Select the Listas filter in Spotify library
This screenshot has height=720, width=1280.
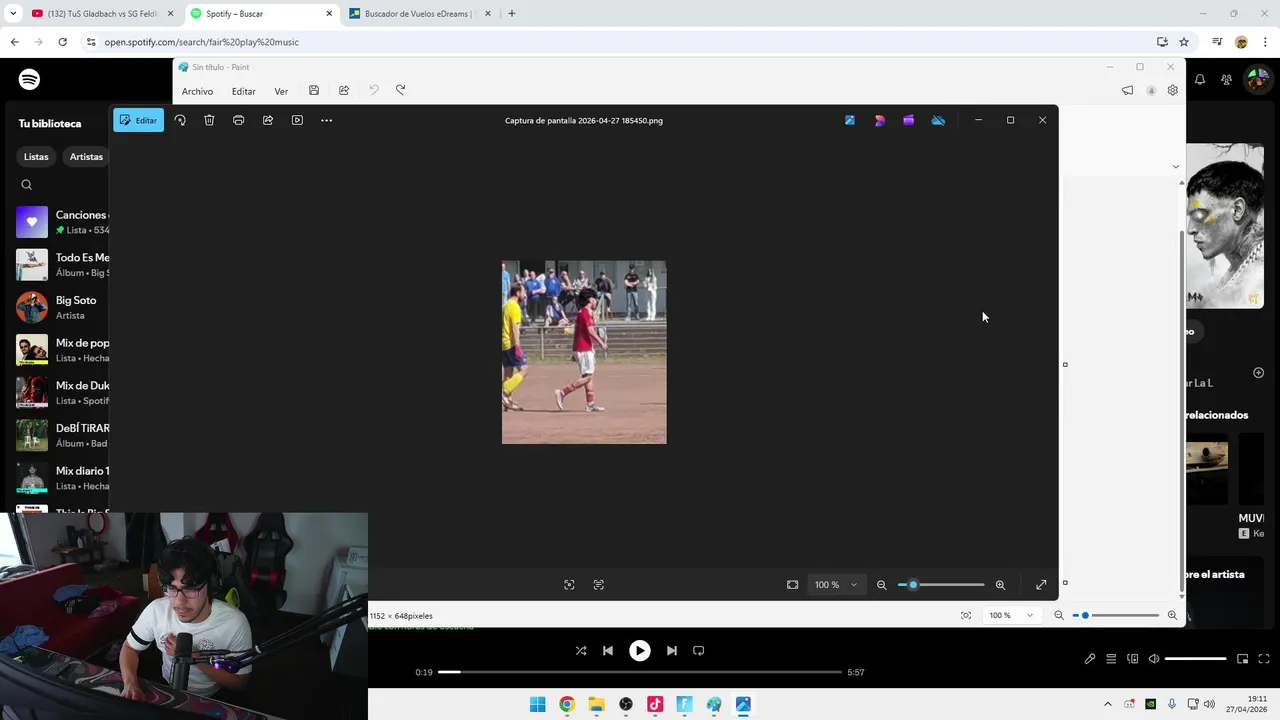tap(36, 157)
